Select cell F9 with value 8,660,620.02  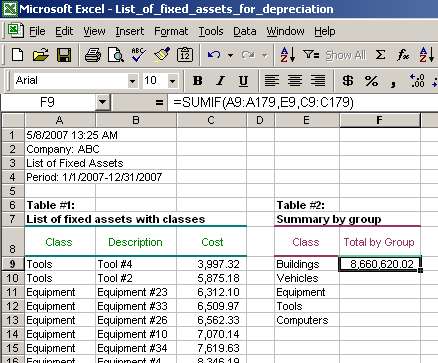click(x=380, y=264)
